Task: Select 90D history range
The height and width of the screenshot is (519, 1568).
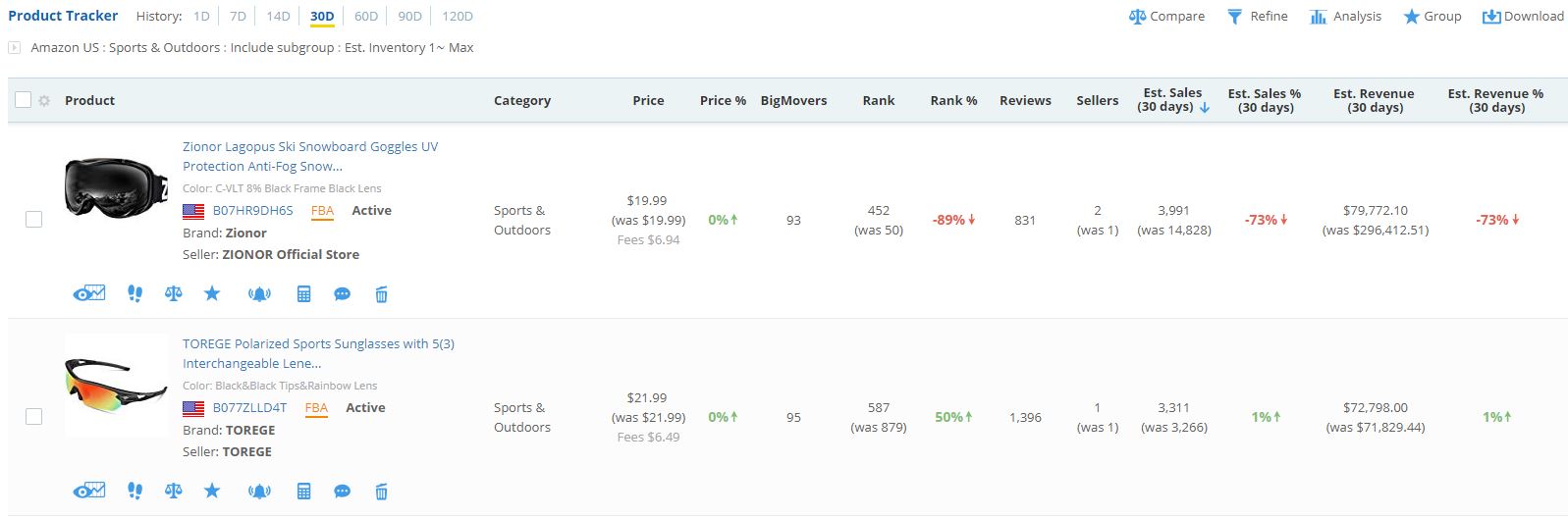Action: 409,16
